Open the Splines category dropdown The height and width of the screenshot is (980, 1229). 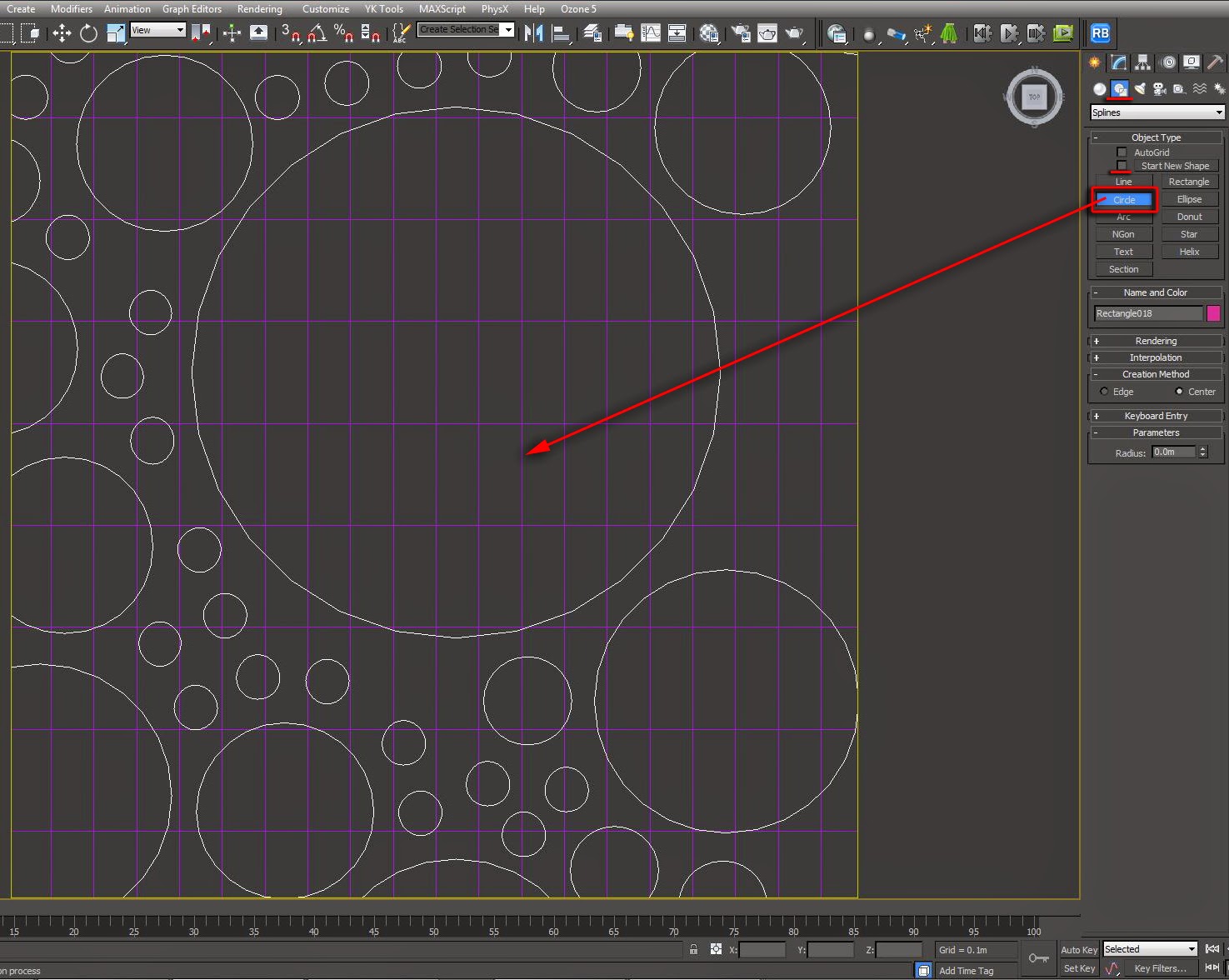(x=1157, y=112)
